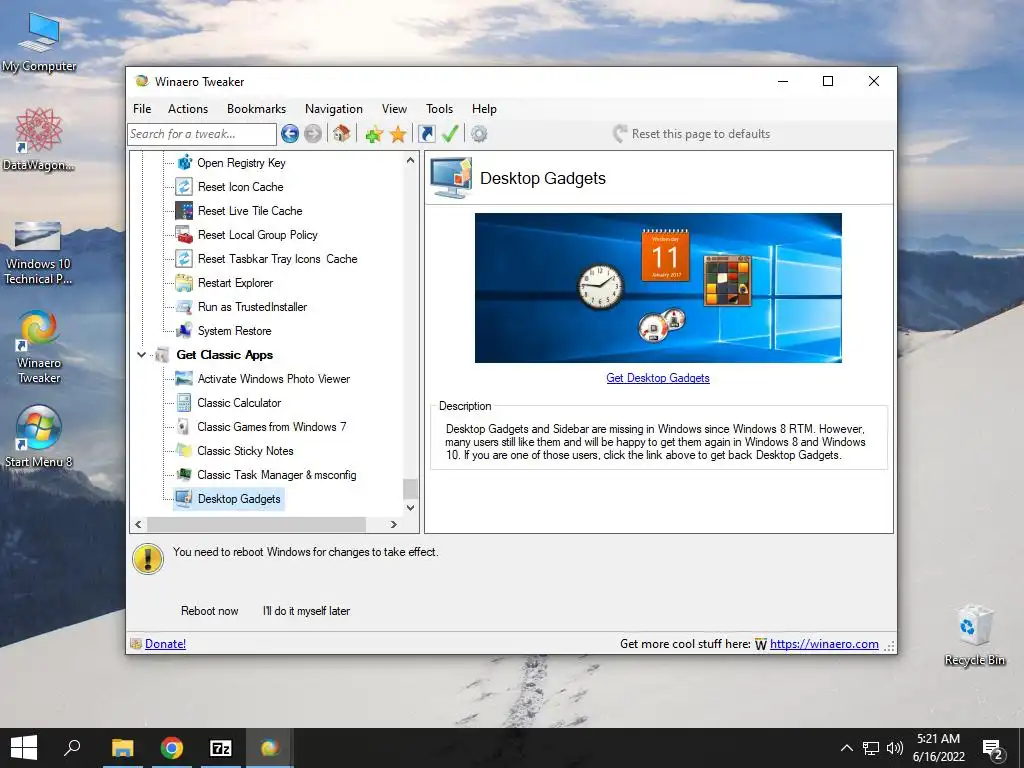This screenshot has width=1024, height=768.
Task: Open File Explorer from the taskbar
Action: tap(122, 748)
